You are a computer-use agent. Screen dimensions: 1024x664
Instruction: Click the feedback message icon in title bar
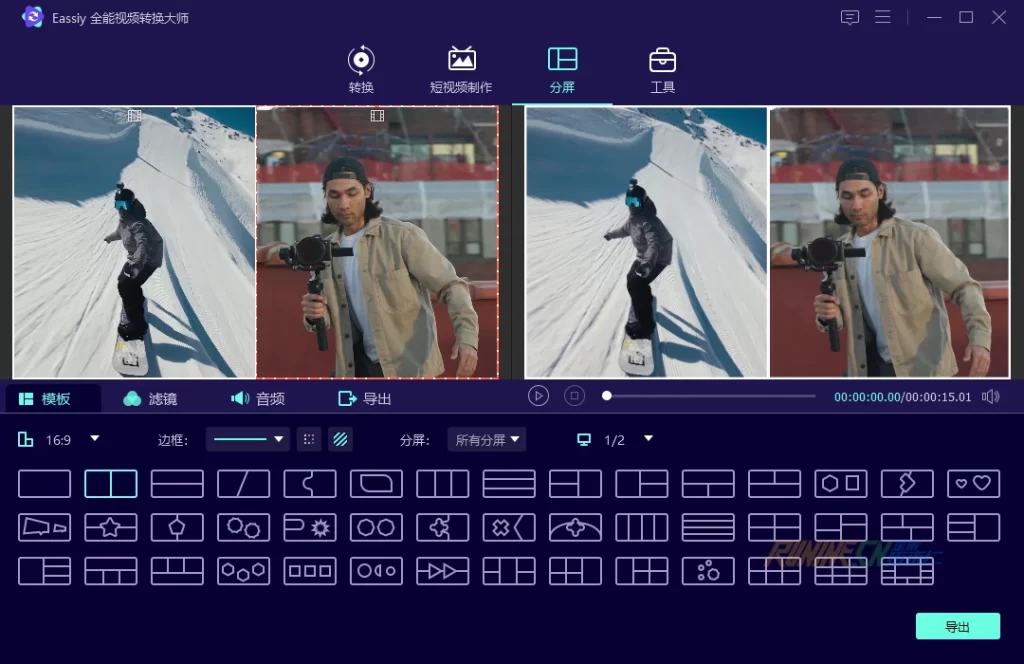[x=850, y=17]
